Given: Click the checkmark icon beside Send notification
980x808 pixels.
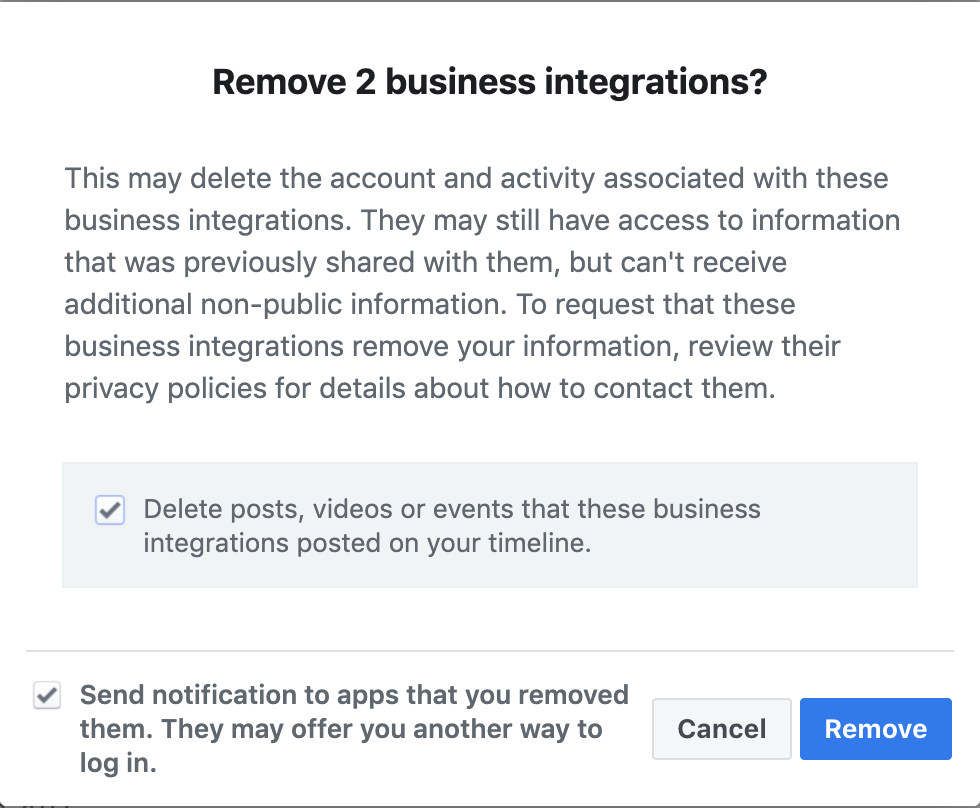Looking at the screenshot, I should click(x=47, y=695).
